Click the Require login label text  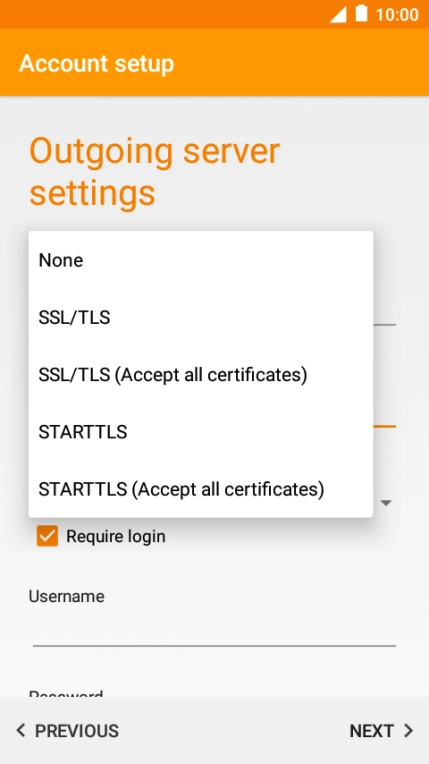(x=116, y=536)
